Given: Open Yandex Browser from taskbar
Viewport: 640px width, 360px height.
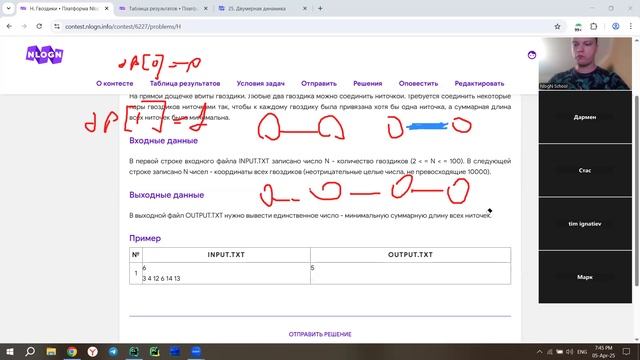Looking at the screenshot, I should tap(93, 351).
